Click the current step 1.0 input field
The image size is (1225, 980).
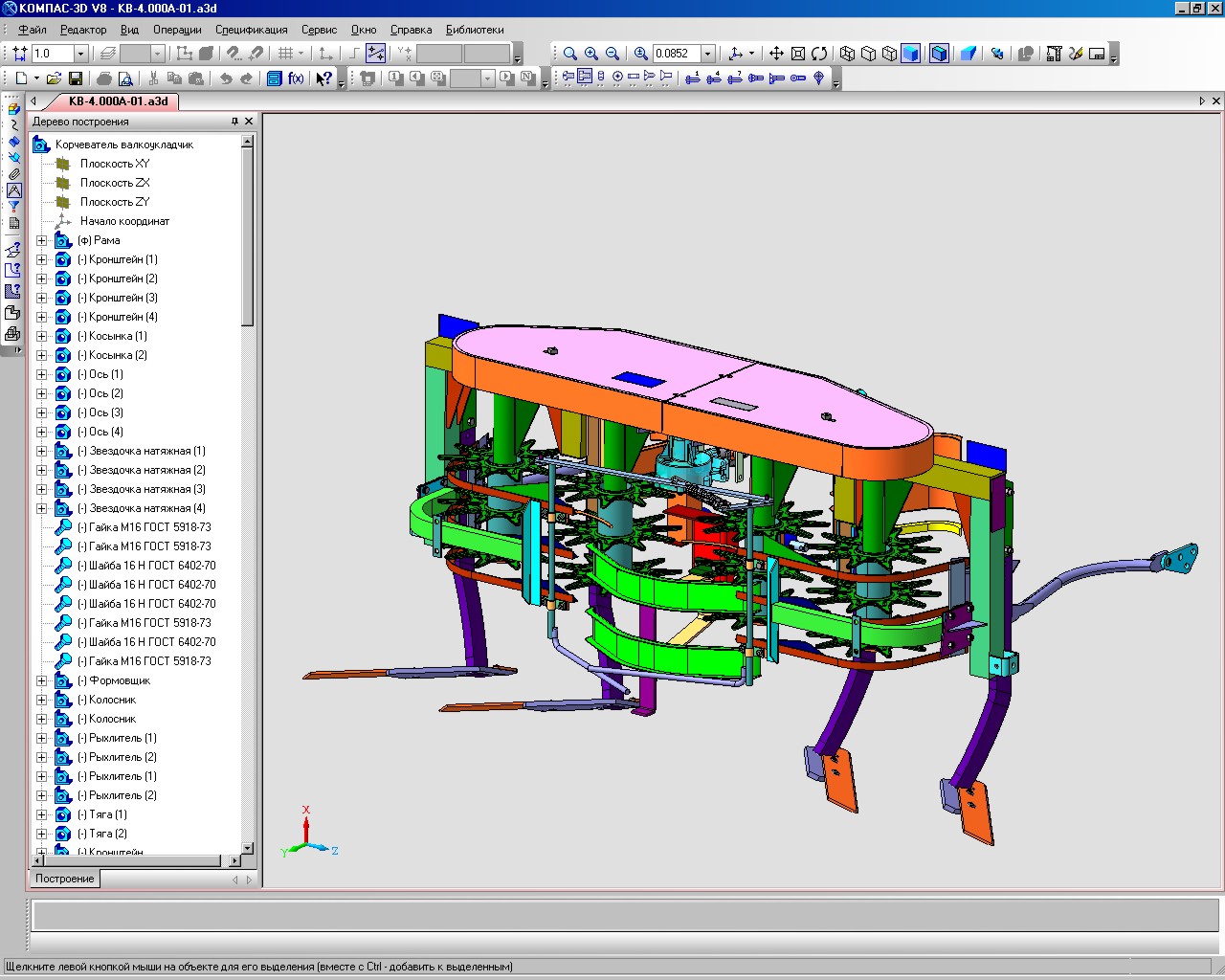click(x=53, y=54)
